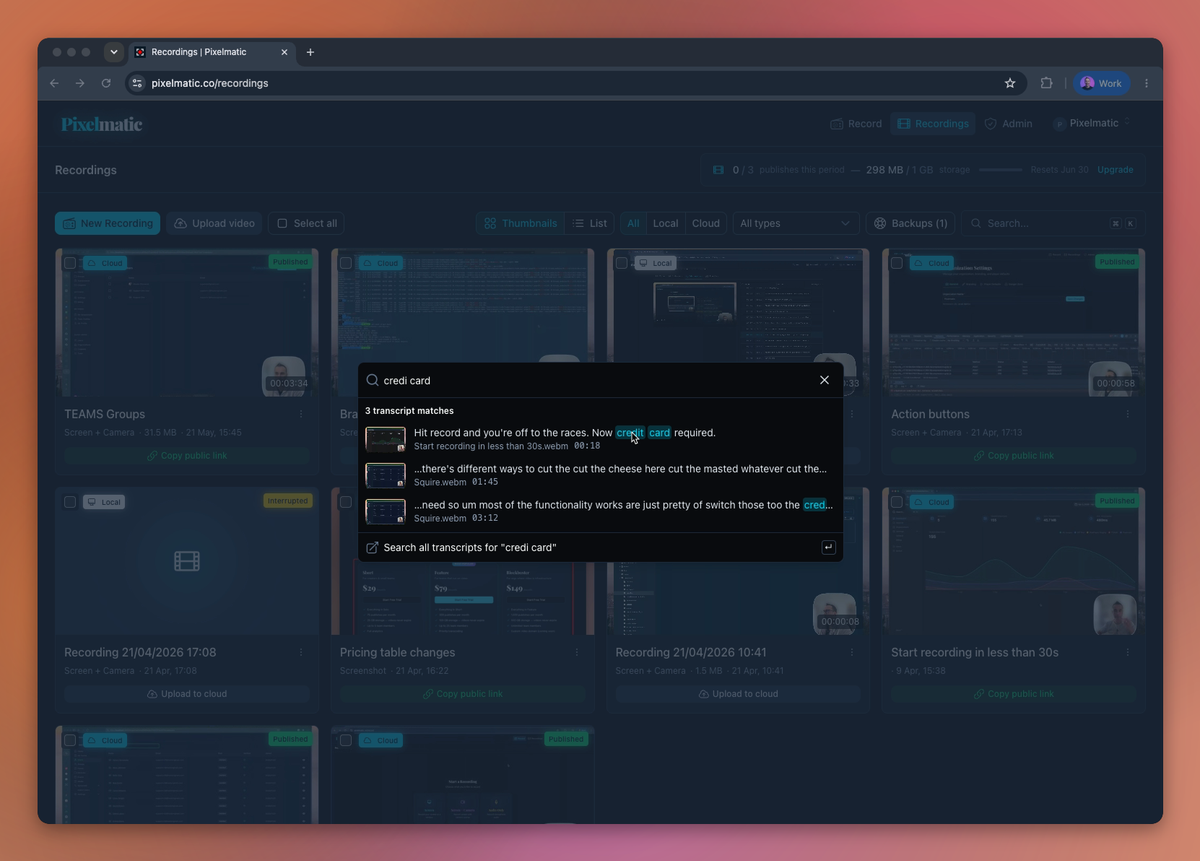
Task: Copy public link for TEAMS Groups
Action: (x=187, y=455)
